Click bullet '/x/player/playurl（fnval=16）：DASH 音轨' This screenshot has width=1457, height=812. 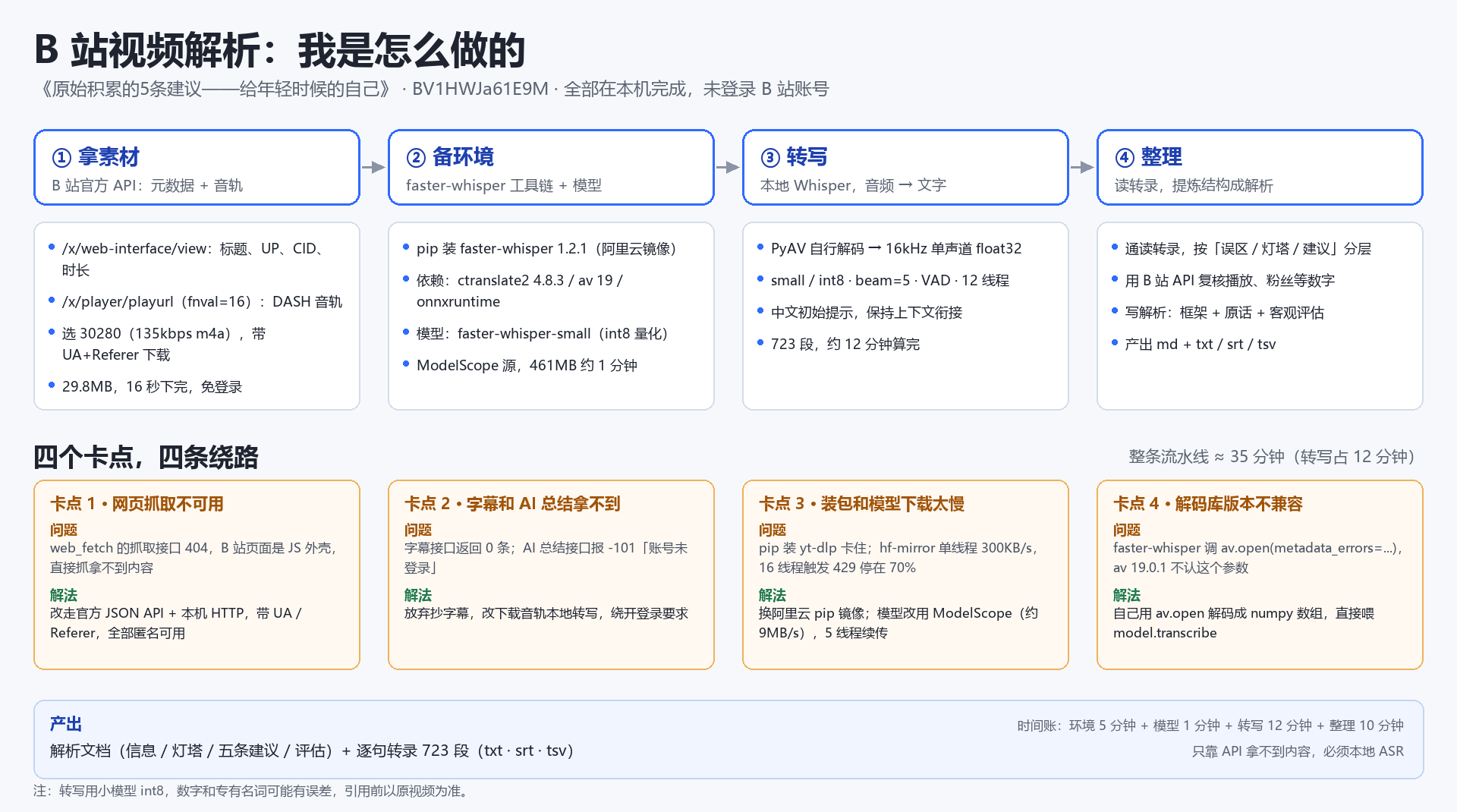click(x=196, y=301)
